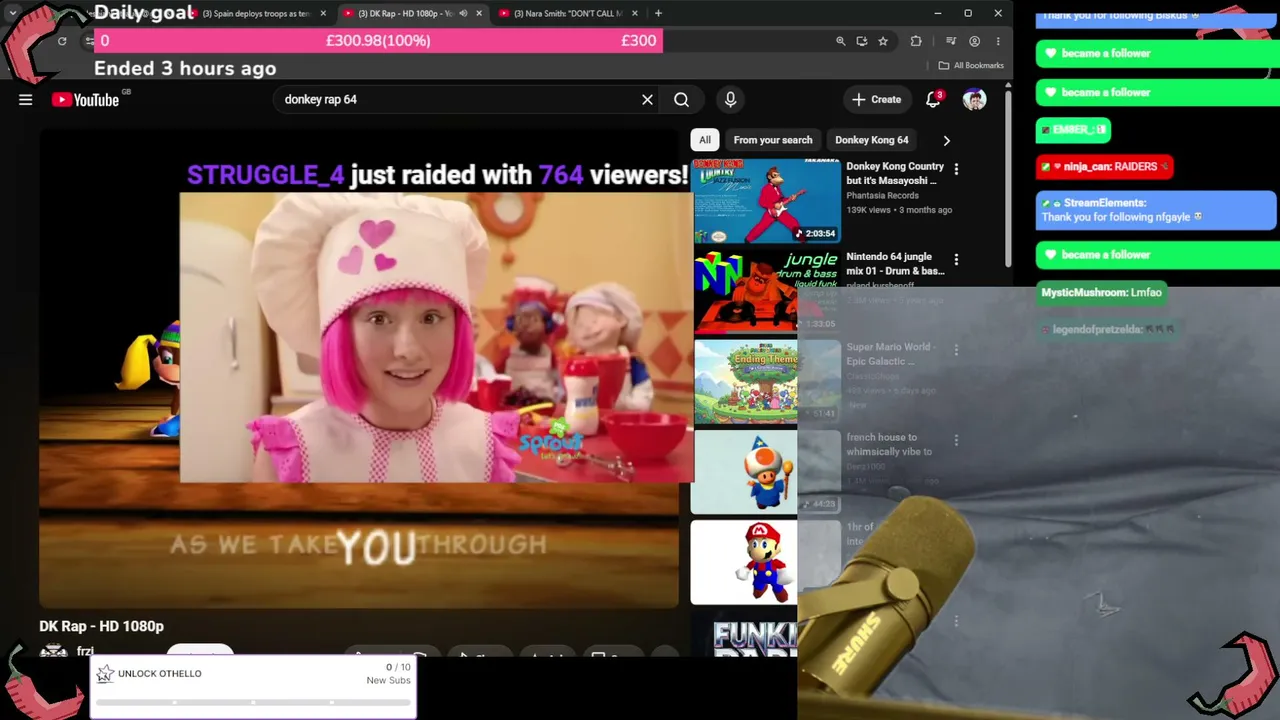Viewport: 1280px width, 720px height.
Task: Click the MysticMushroom: Lmfao chat message
Action: coord(1101,293)
